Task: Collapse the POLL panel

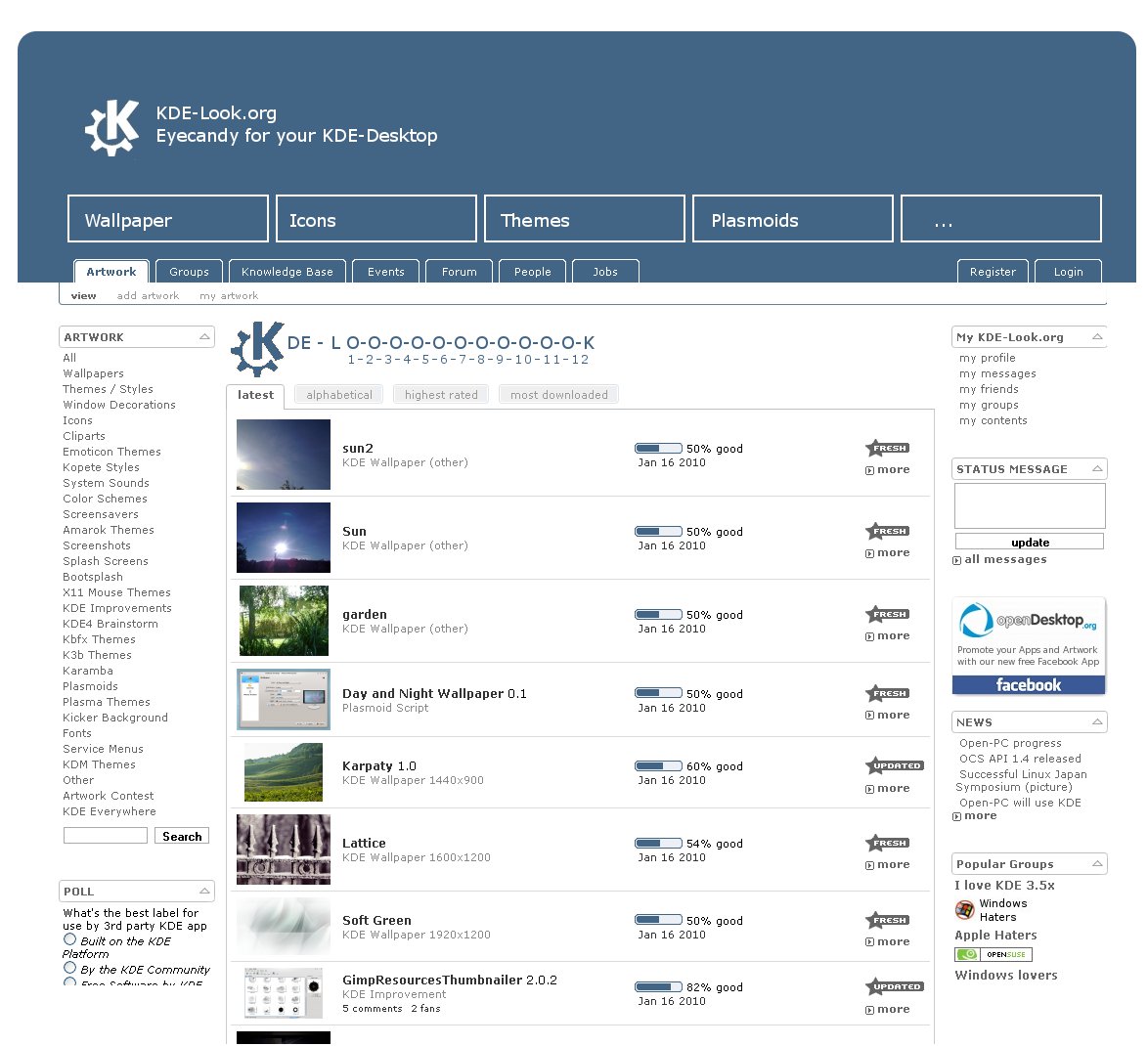Action: pyautogui.click(x=204, y=891)
